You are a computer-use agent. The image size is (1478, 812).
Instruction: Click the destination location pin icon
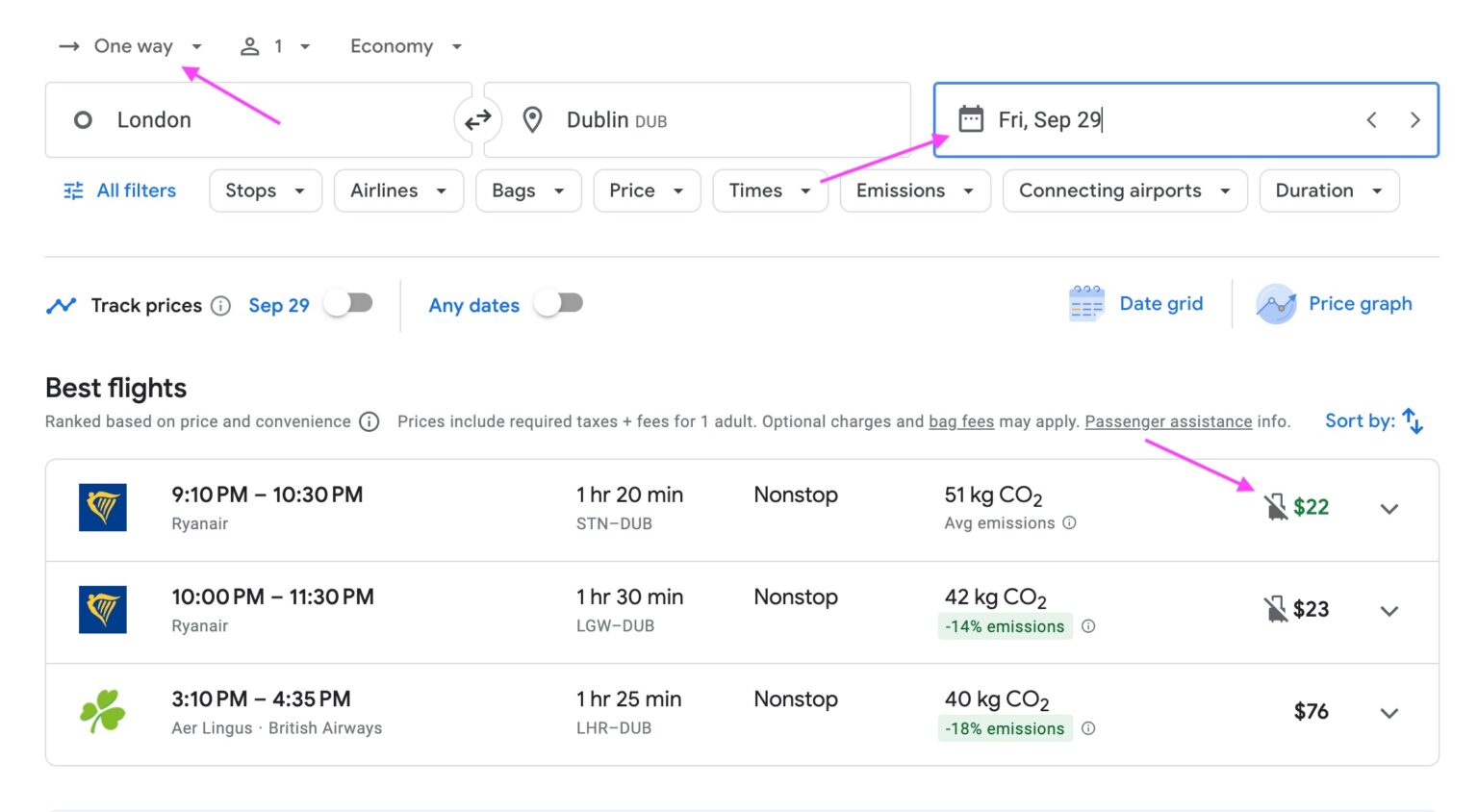533,119
